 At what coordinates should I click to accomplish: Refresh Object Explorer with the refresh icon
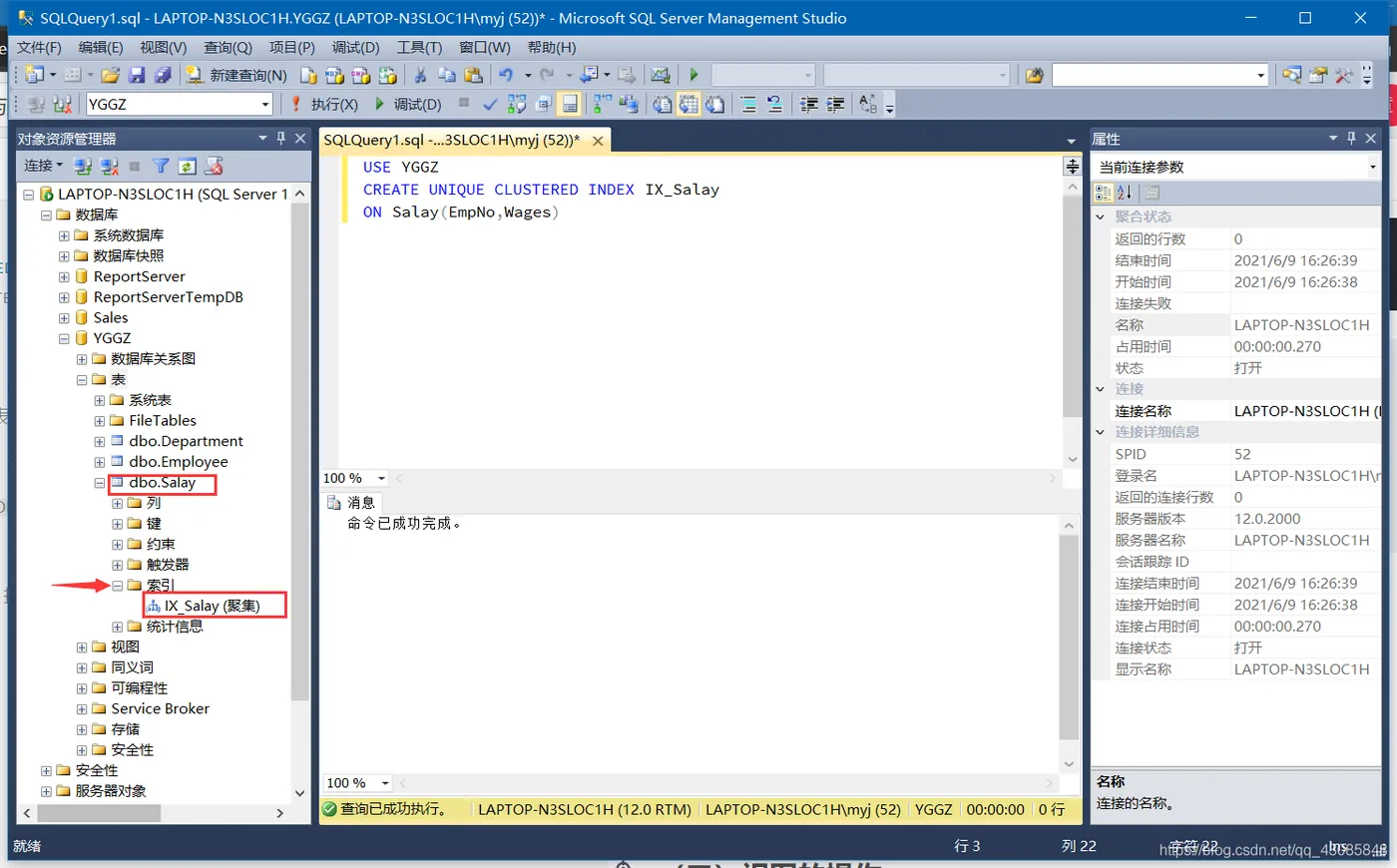(187, 166)
